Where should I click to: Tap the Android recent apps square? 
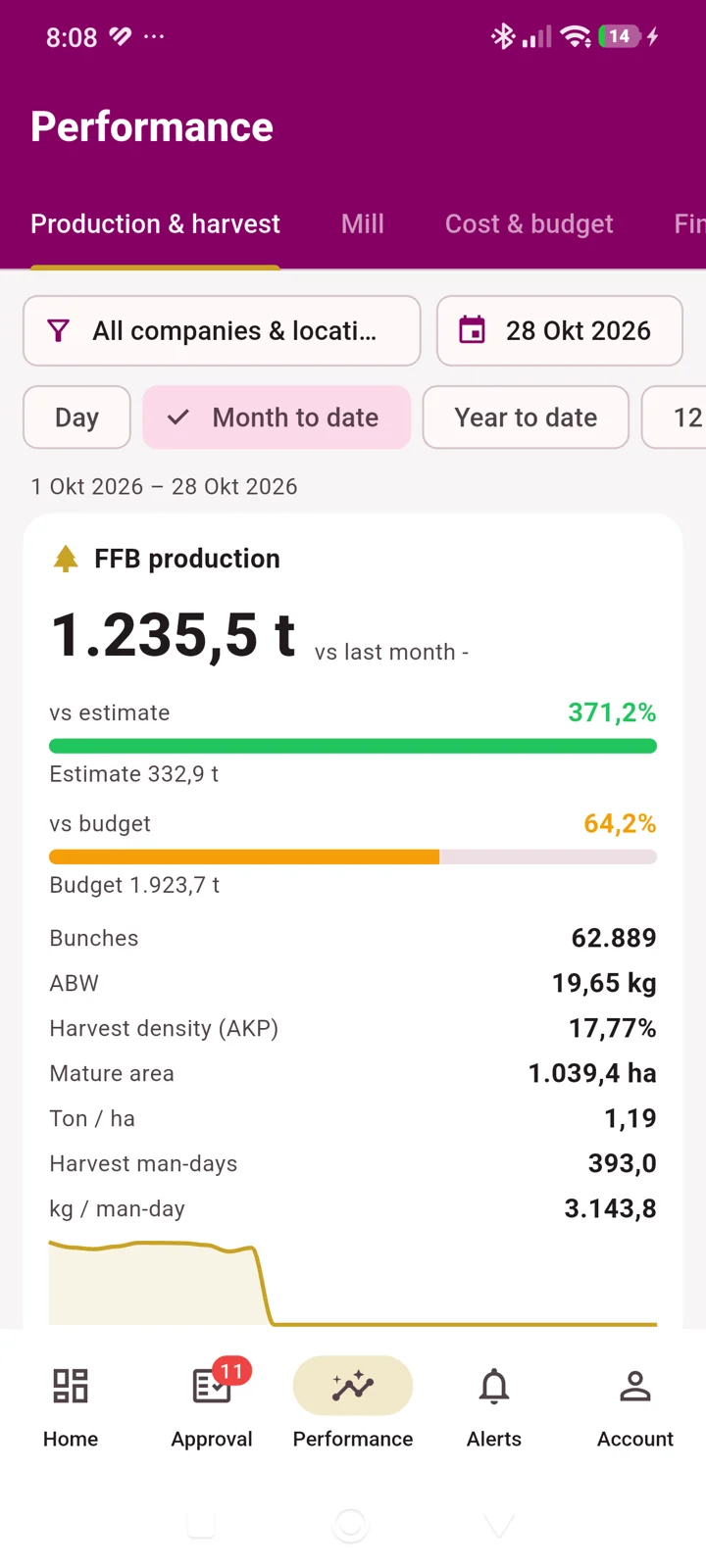pos(201,1525)
